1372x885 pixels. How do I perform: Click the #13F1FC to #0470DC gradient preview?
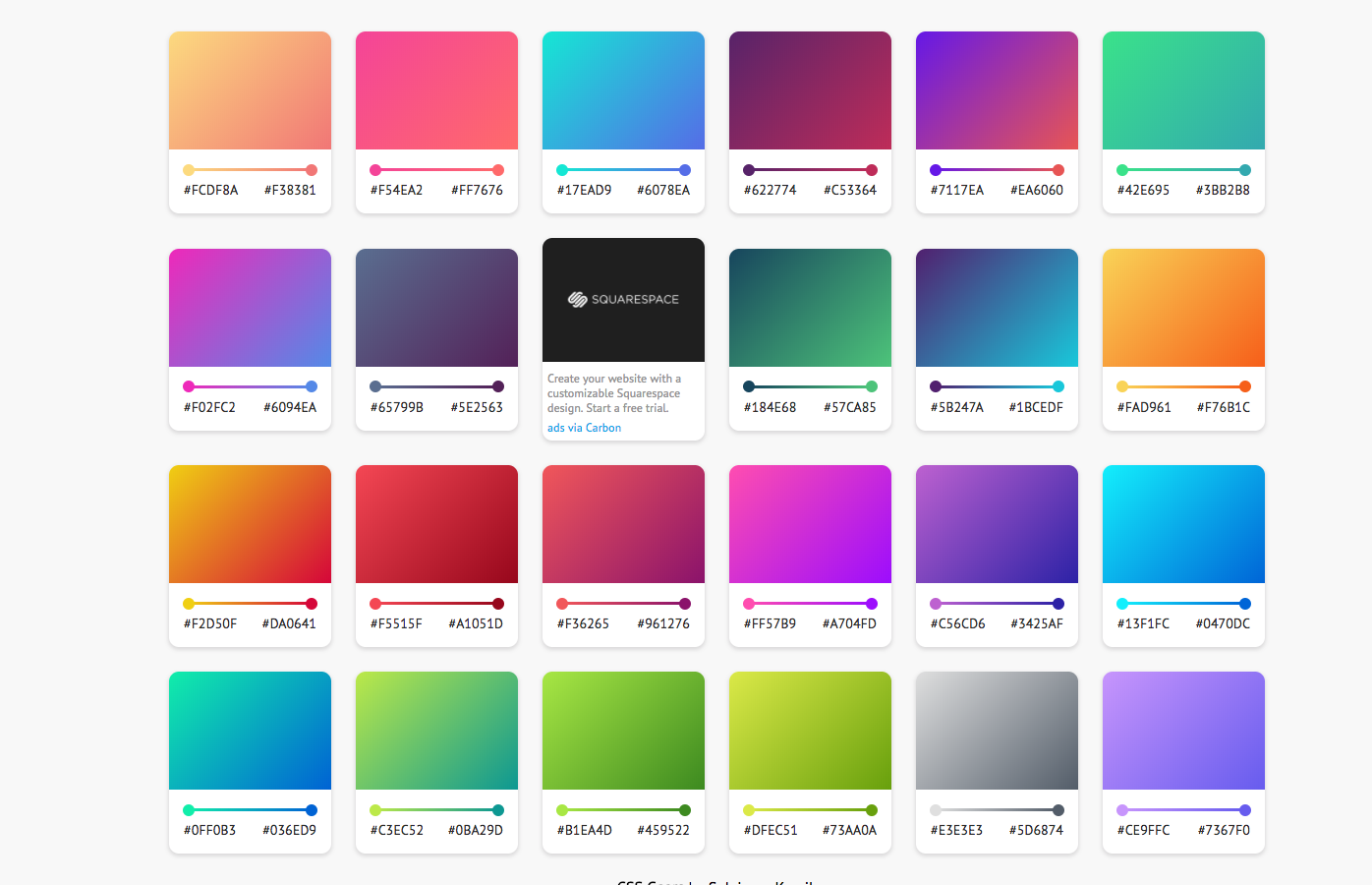[1183, 524]
